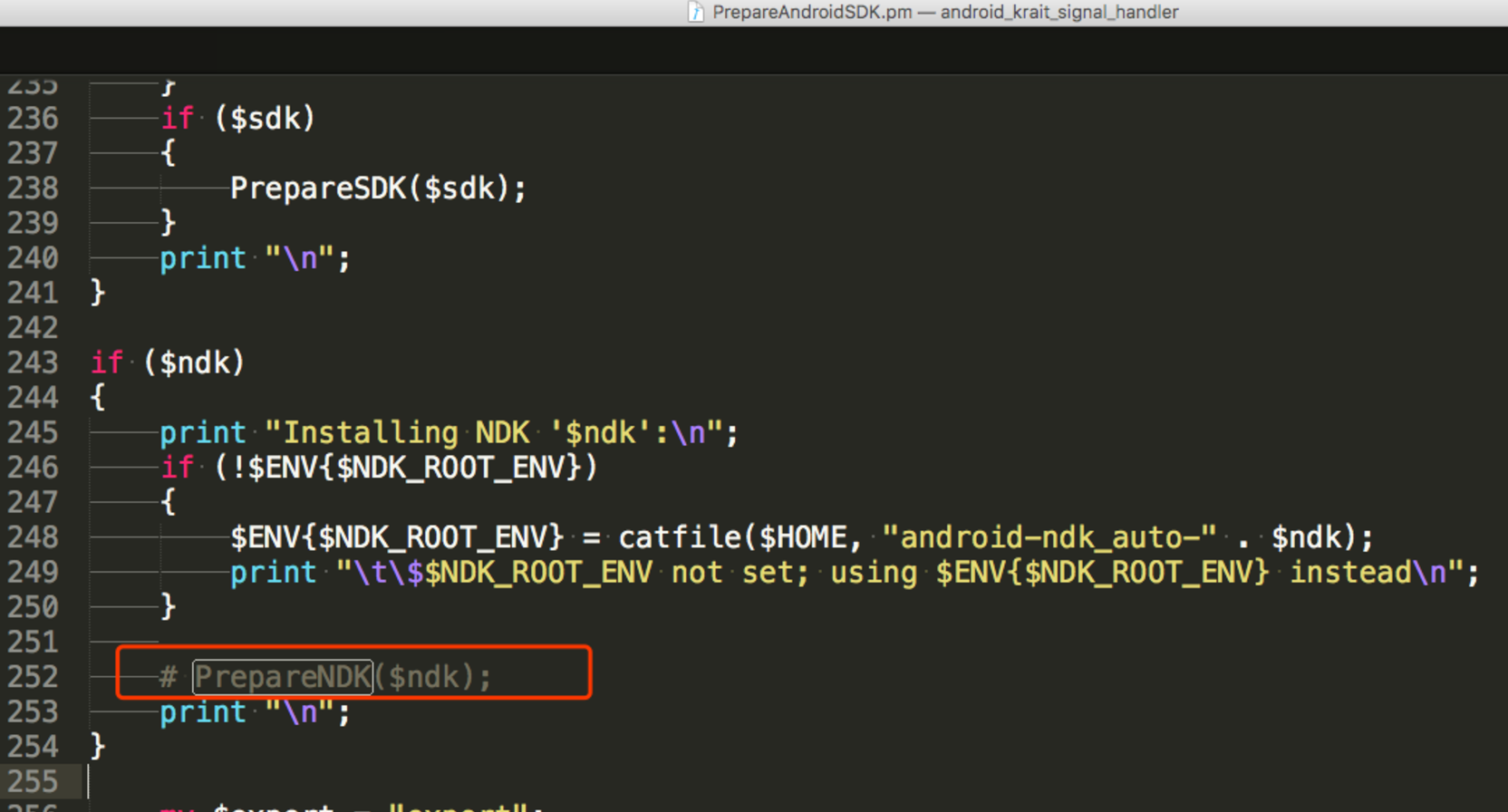Click line number 240 in the gutter
This screenshot has width=1508, height=812.
pos(33,258)
